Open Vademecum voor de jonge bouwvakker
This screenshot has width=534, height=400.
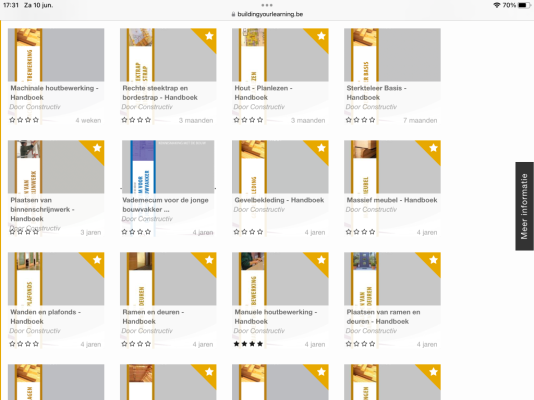click(x=166, y=205)
